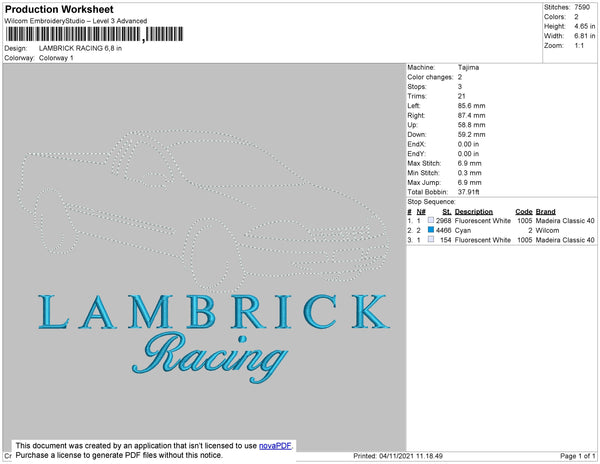The image size is (600, 464).
Task: Click the 'Colorway 1' value
Action: coord(56,58)
